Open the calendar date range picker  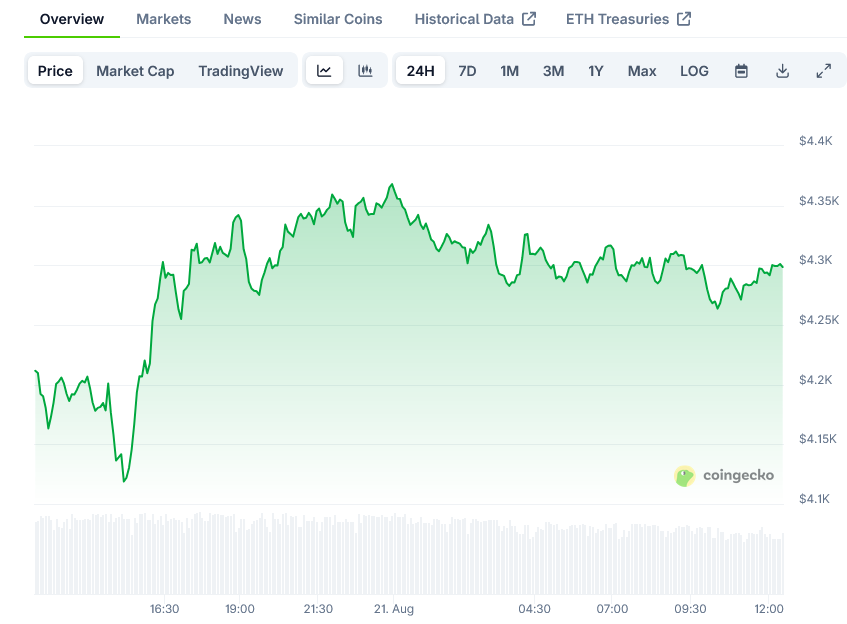tap(741, 71)
